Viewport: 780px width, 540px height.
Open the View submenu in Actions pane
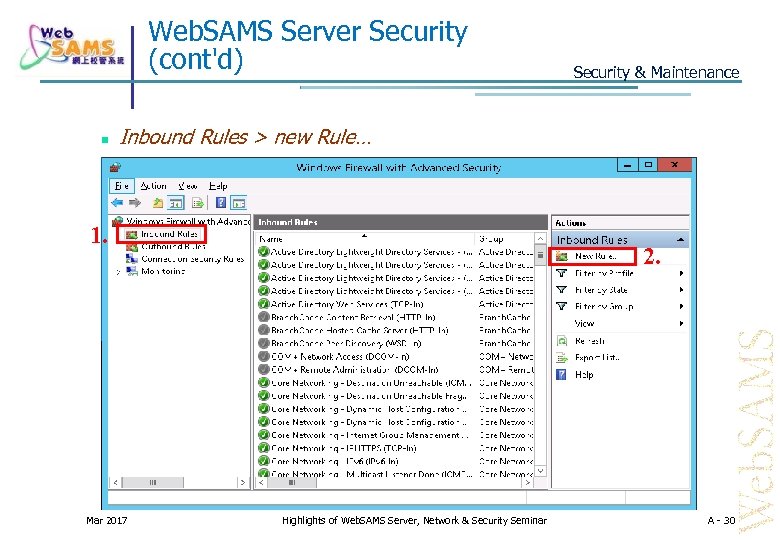pyautogui.click(x=585, y=323)
